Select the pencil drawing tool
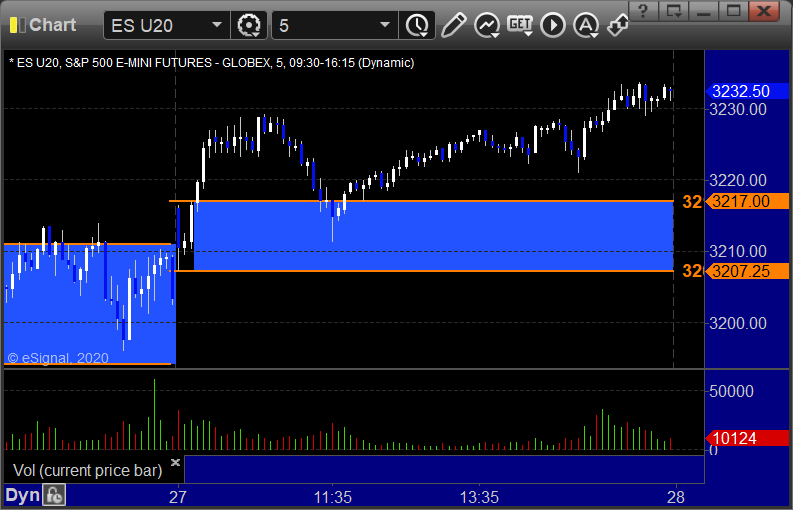The image size is (793, 510). point(453,25)
